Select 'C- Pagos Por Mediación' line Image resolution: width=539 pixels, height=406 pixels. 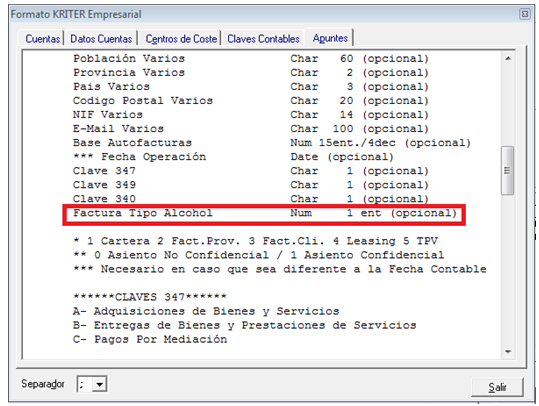pos(150,339)
